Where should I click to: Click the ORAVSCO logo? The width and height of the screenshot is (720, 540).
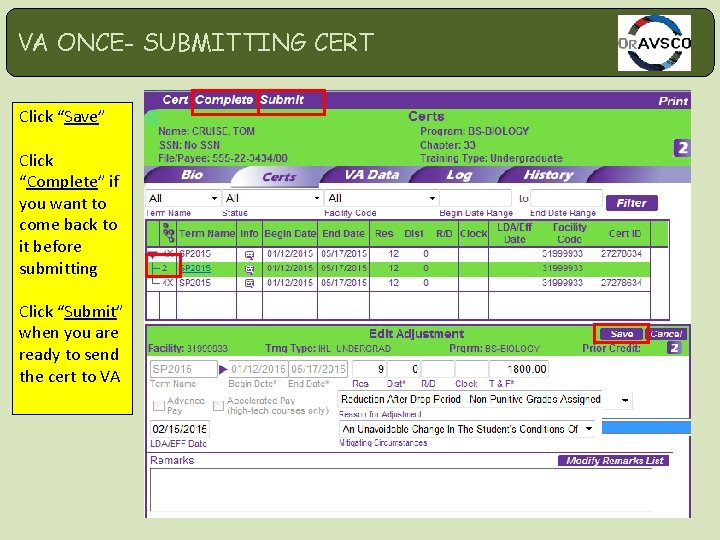(x=654, y=43)
